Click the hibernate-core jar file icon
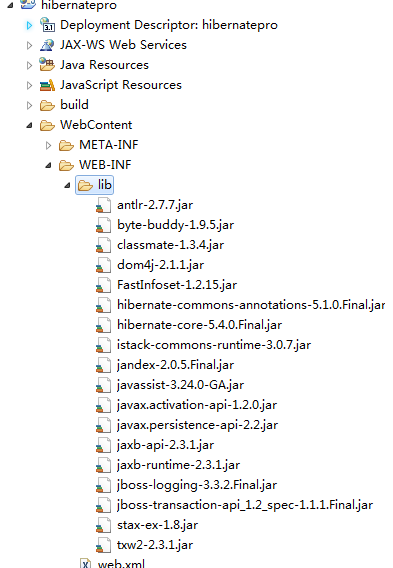Image resolution: width=393 pixels, height=568 pixels. (x=103, y=325)
